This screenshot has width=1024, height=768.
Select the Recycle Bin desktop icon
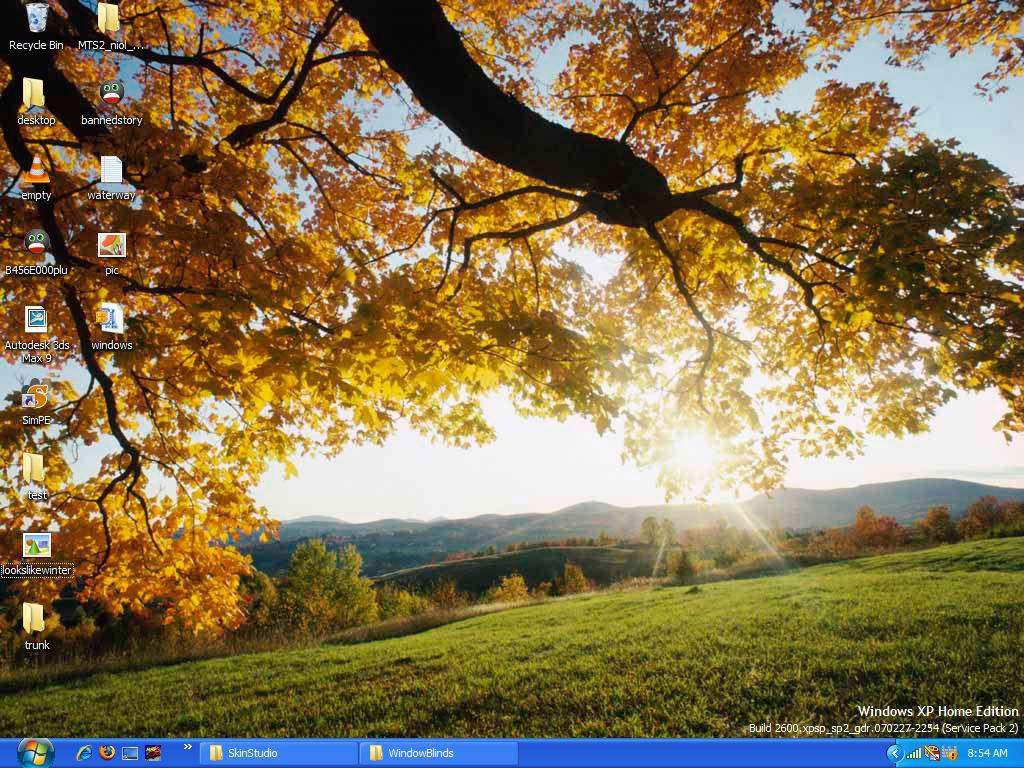(x=36, y=20)
